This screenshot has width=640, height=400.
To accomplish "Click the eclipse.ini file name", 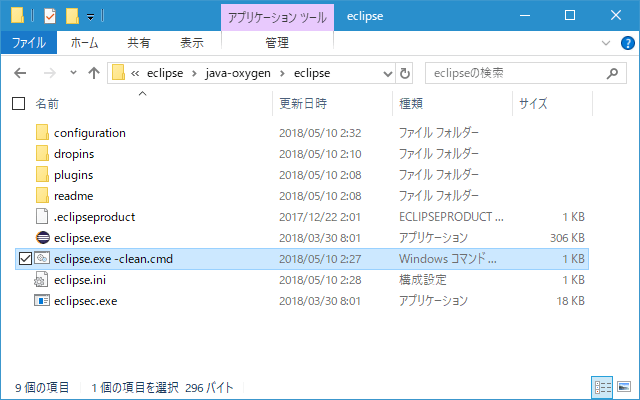I will pos(80,280).
